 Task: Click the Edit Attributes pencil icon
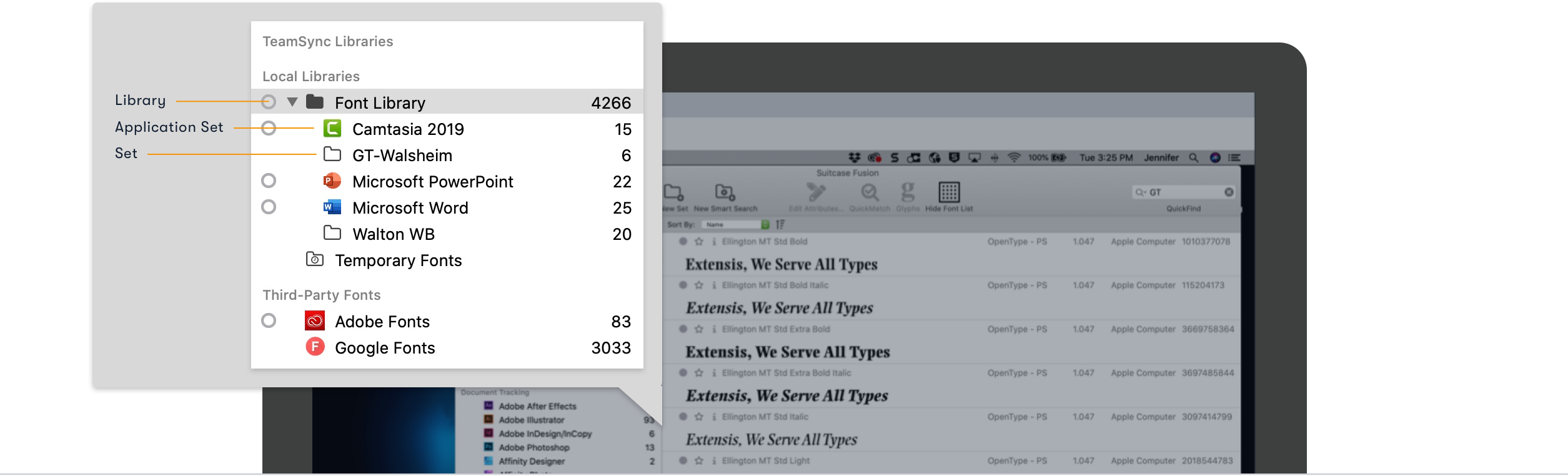[815, 192]
